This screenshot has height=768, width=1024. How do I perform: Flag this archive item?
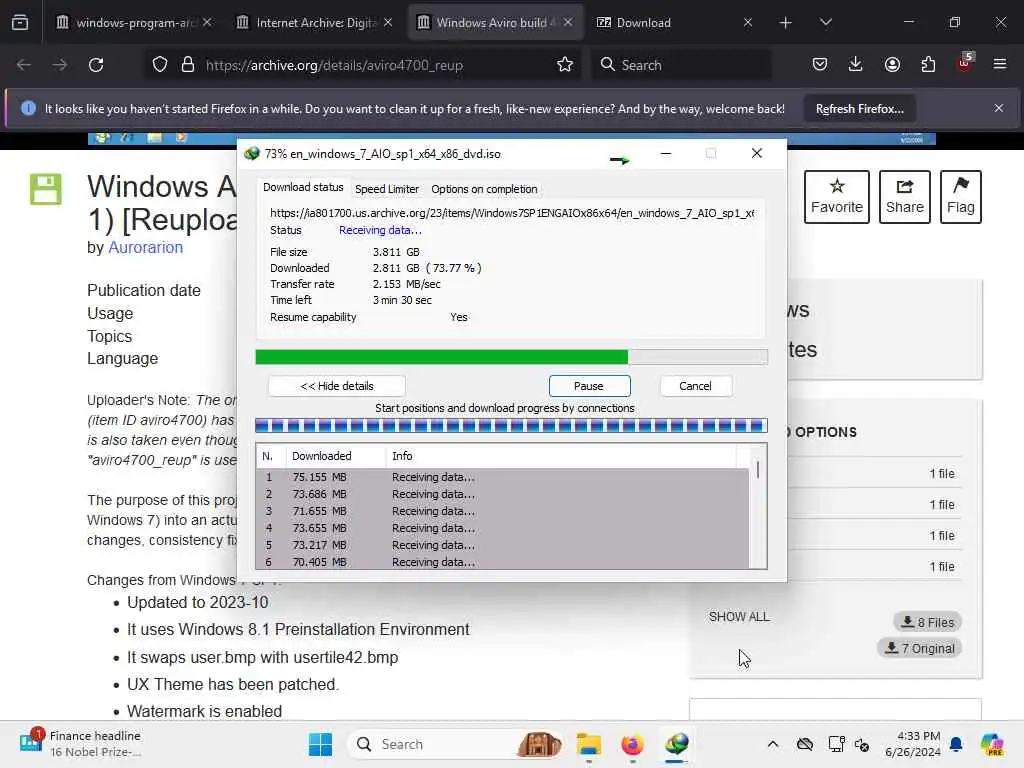pyautogui.click(x=961, y=197)
